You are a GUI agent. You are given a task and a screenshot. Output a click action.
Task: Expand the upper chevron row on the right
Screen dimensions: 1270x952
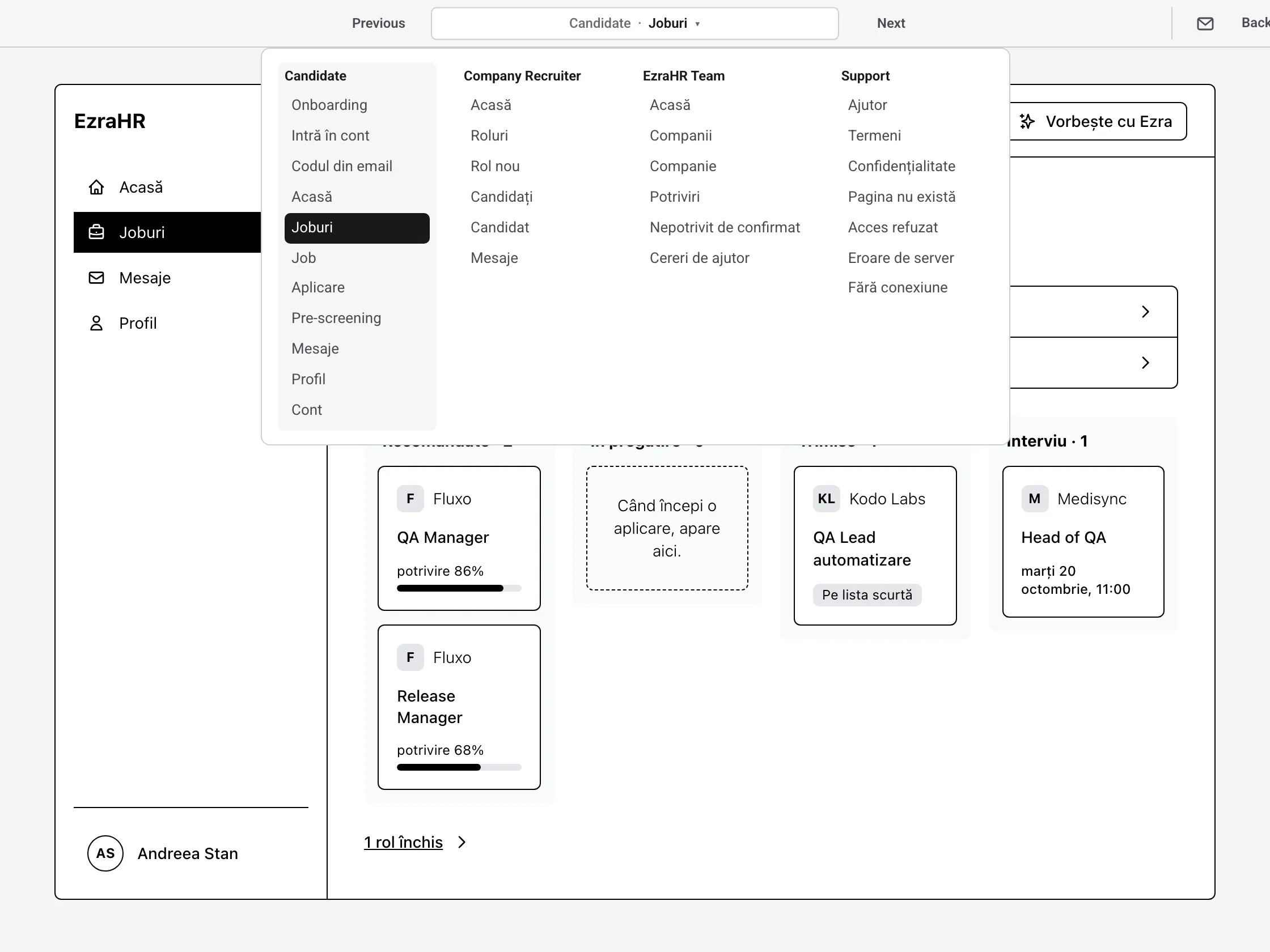coord(1145,312)
